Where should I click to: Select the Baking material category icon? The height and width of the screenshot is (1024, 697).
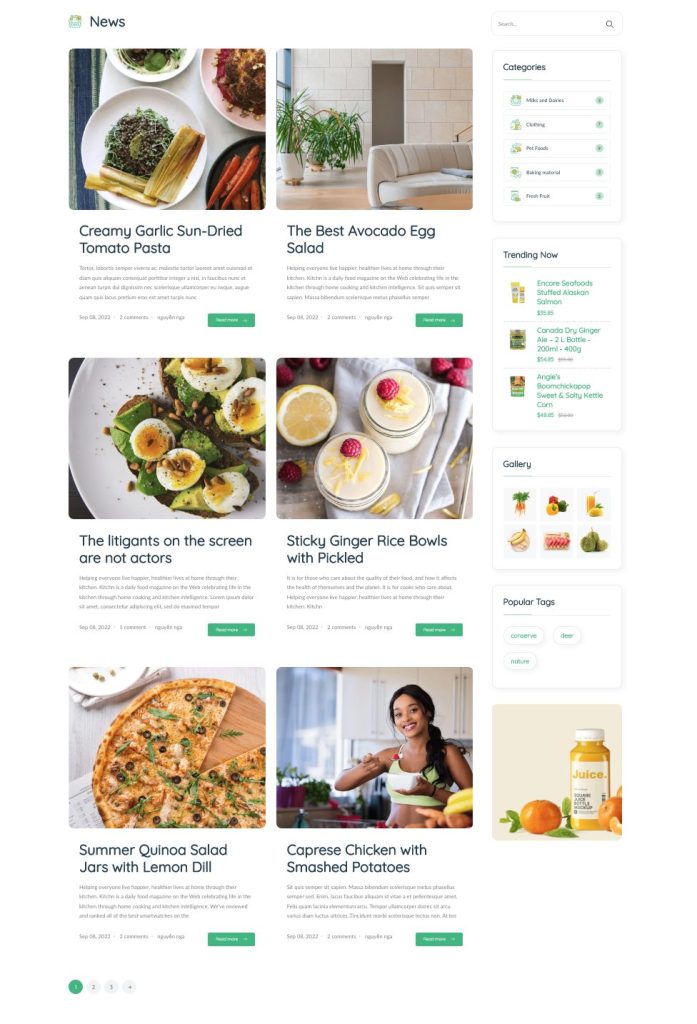click(x=515, y=172)
